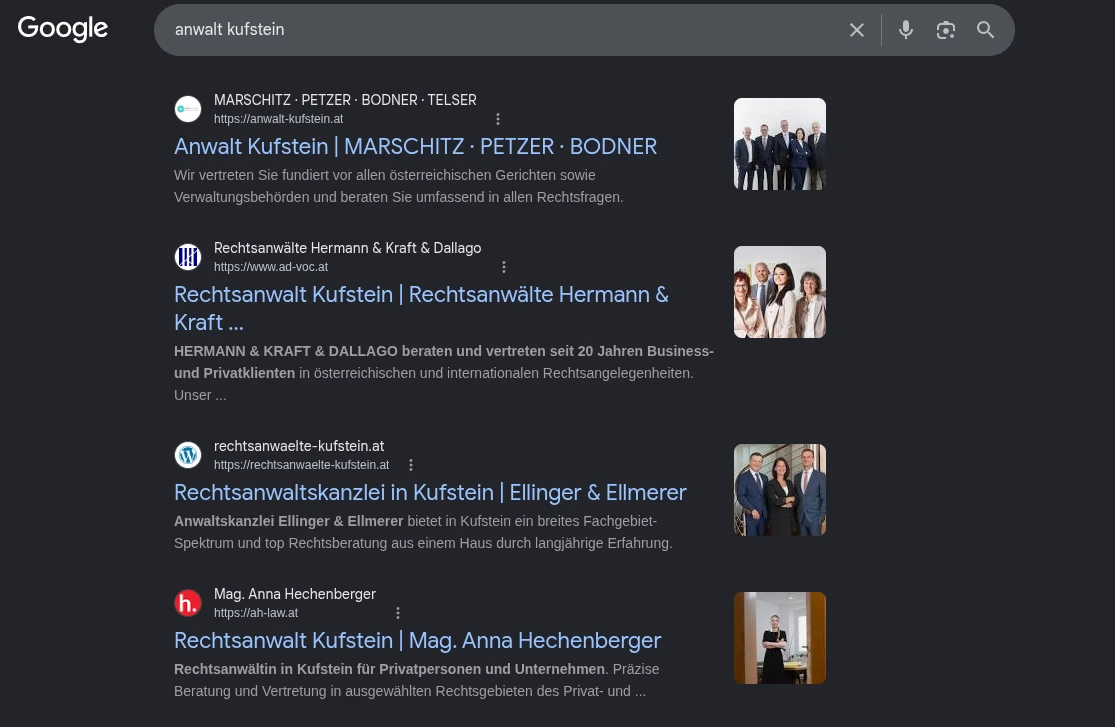Open 'Rechtsanwalt Kufstein | Mag. Anna Hechenberger' link
This screenshot has height=727, width=1115.
417,640
